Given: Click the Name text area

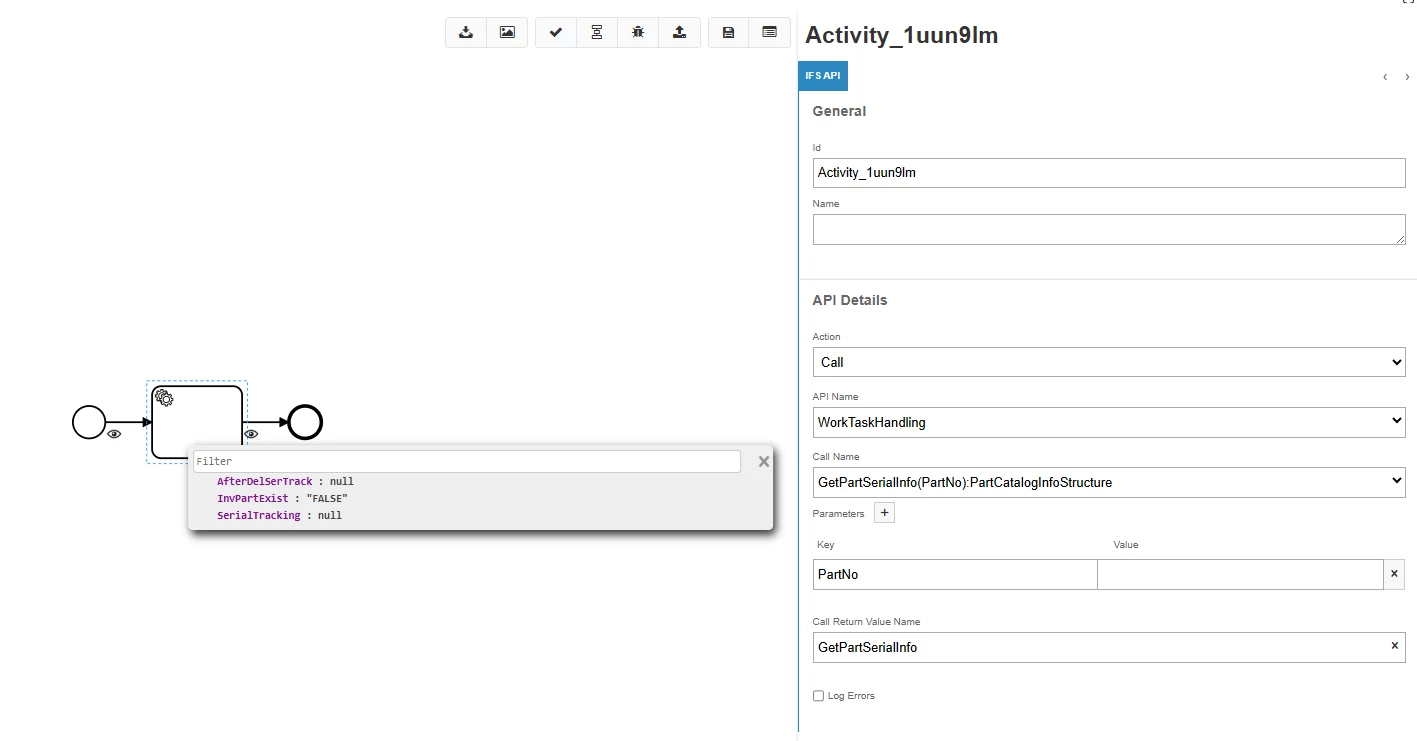Looking at the screenshot, I should tap(1109, 229).
